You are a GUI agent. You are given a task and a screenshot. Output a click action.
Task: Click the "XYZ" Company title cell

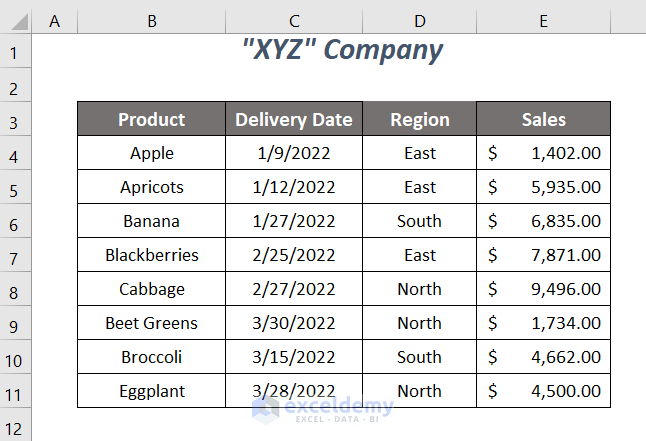343,50
